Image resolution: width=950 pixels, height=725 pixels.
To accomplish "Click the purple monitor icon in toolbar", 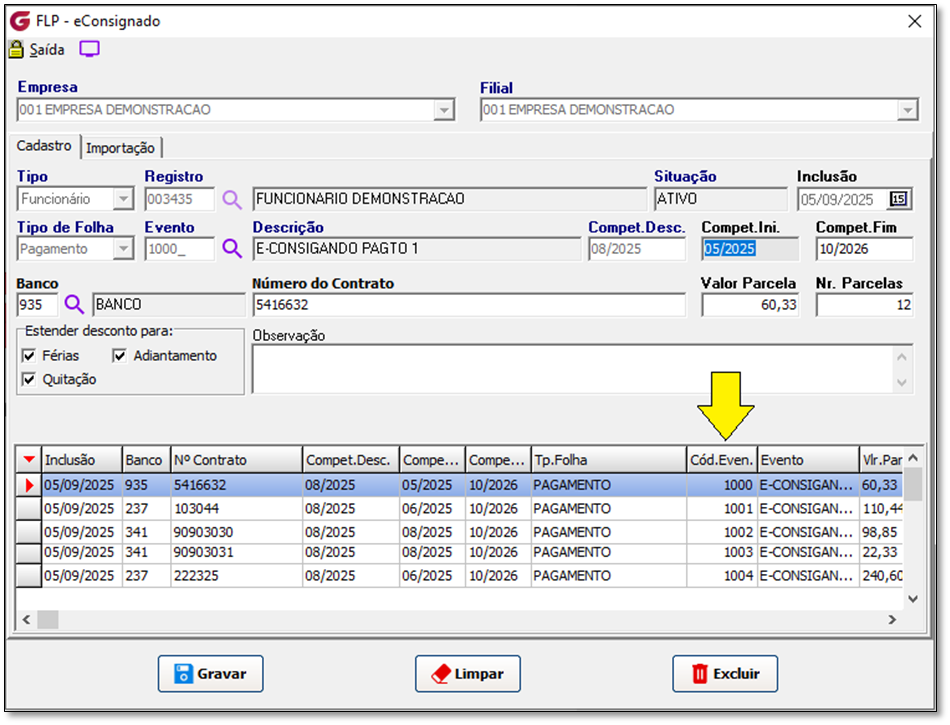I will 90,49.
